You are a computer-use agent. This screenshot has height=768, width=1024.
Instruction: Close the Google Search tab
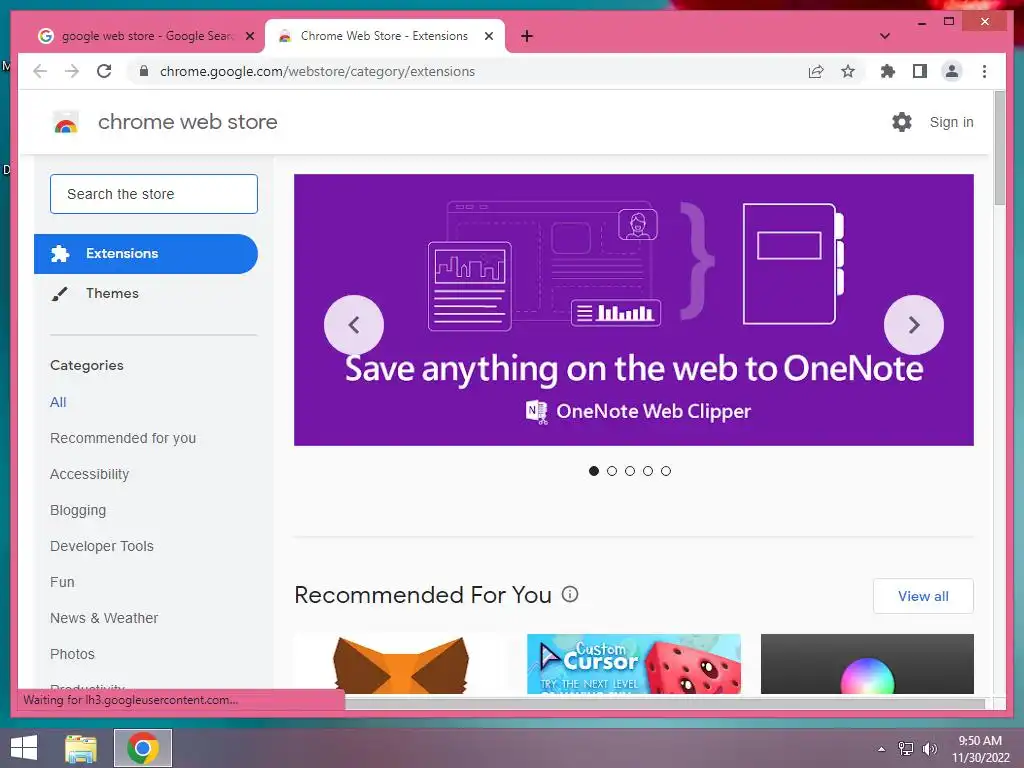click(x=249, y=36)
